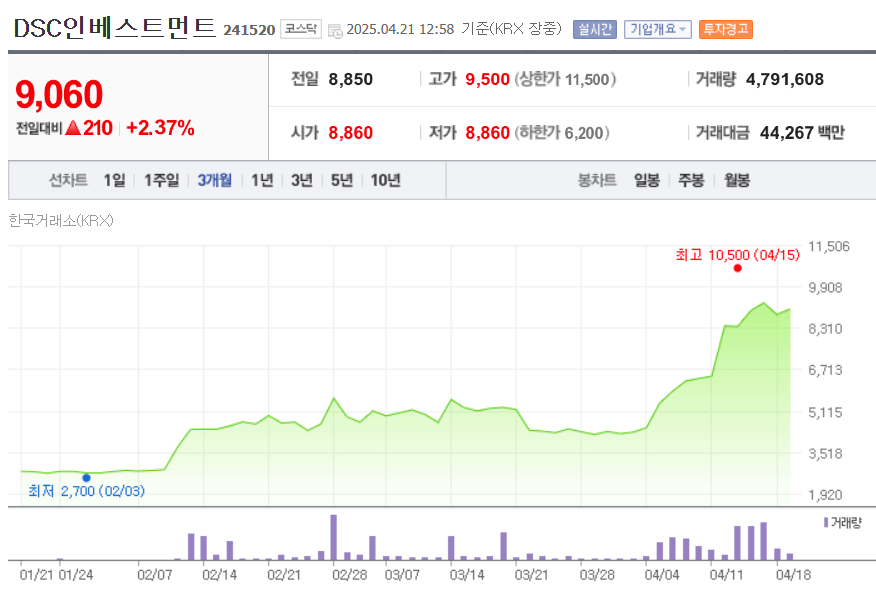Screen dimensions: 876x593
Task: Select the 주봉 weekly candle tab
Action: tap(690, 180)
